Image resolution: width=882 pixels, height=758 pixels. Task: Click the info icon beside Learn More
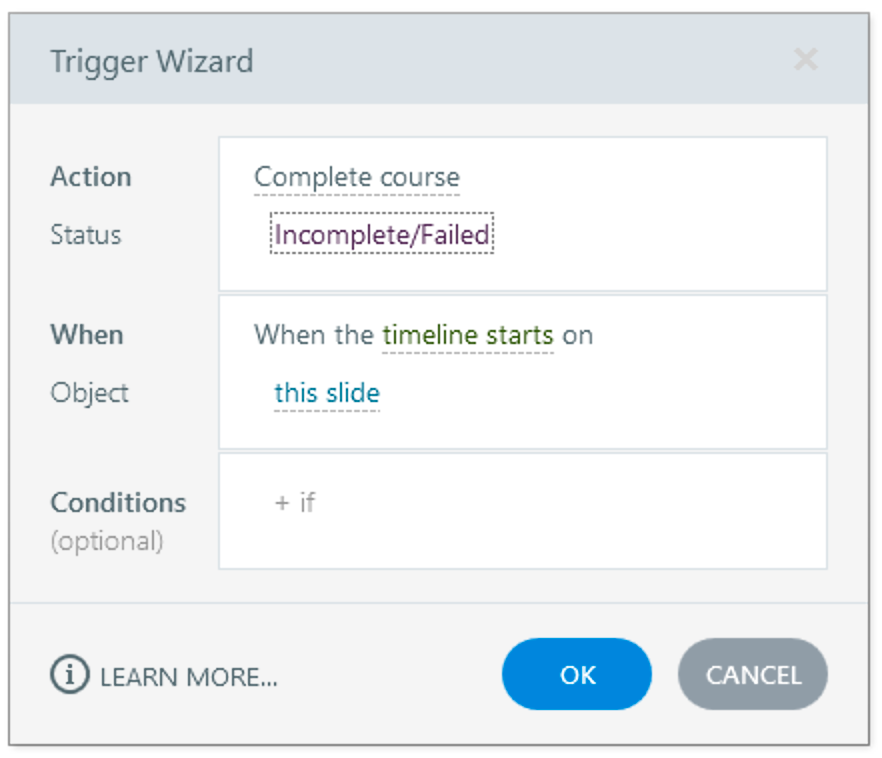click(x=69, y=676)
